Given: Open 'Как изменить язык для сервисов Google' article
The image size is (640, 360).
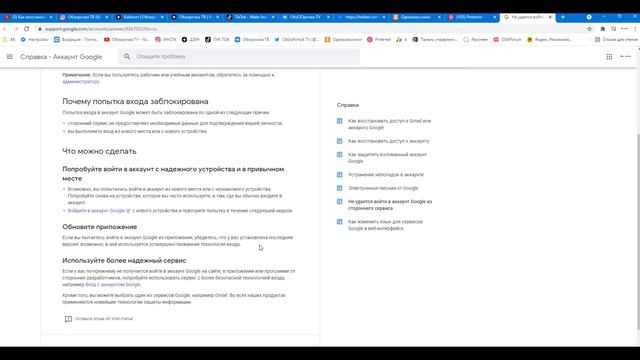Looking at the screenshot, I should [385, 225].
